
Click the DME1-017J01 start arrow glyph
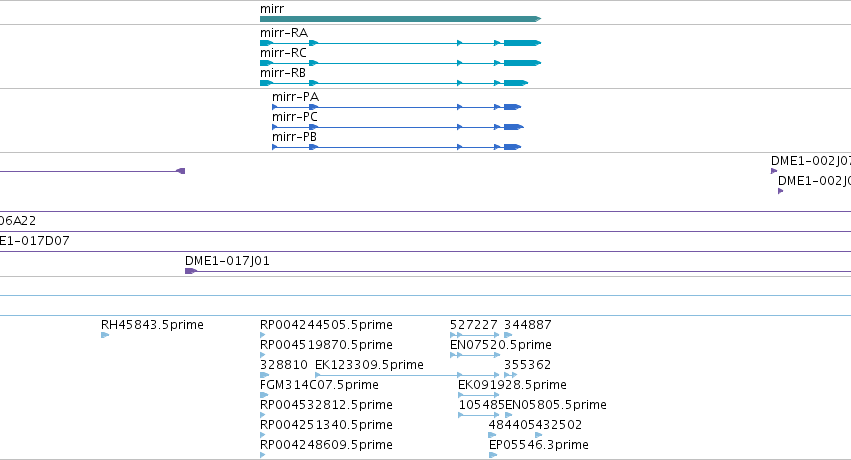click(190, 271)
